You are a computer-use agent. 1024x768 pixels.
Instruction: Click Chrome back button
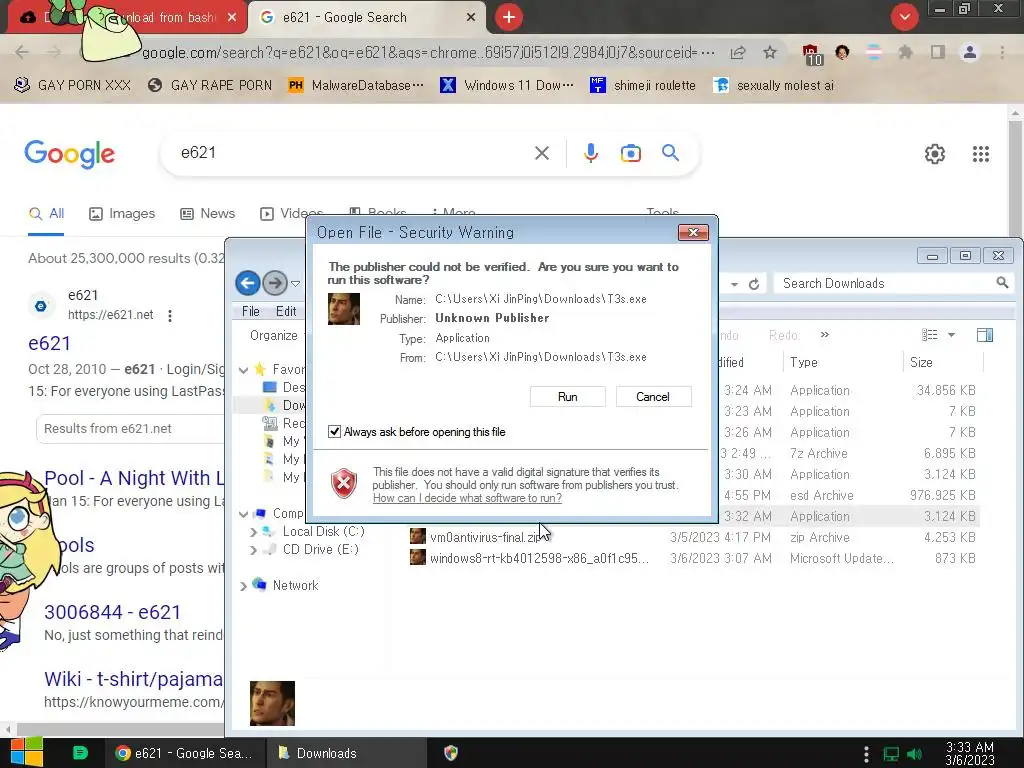tap(22, 52)
